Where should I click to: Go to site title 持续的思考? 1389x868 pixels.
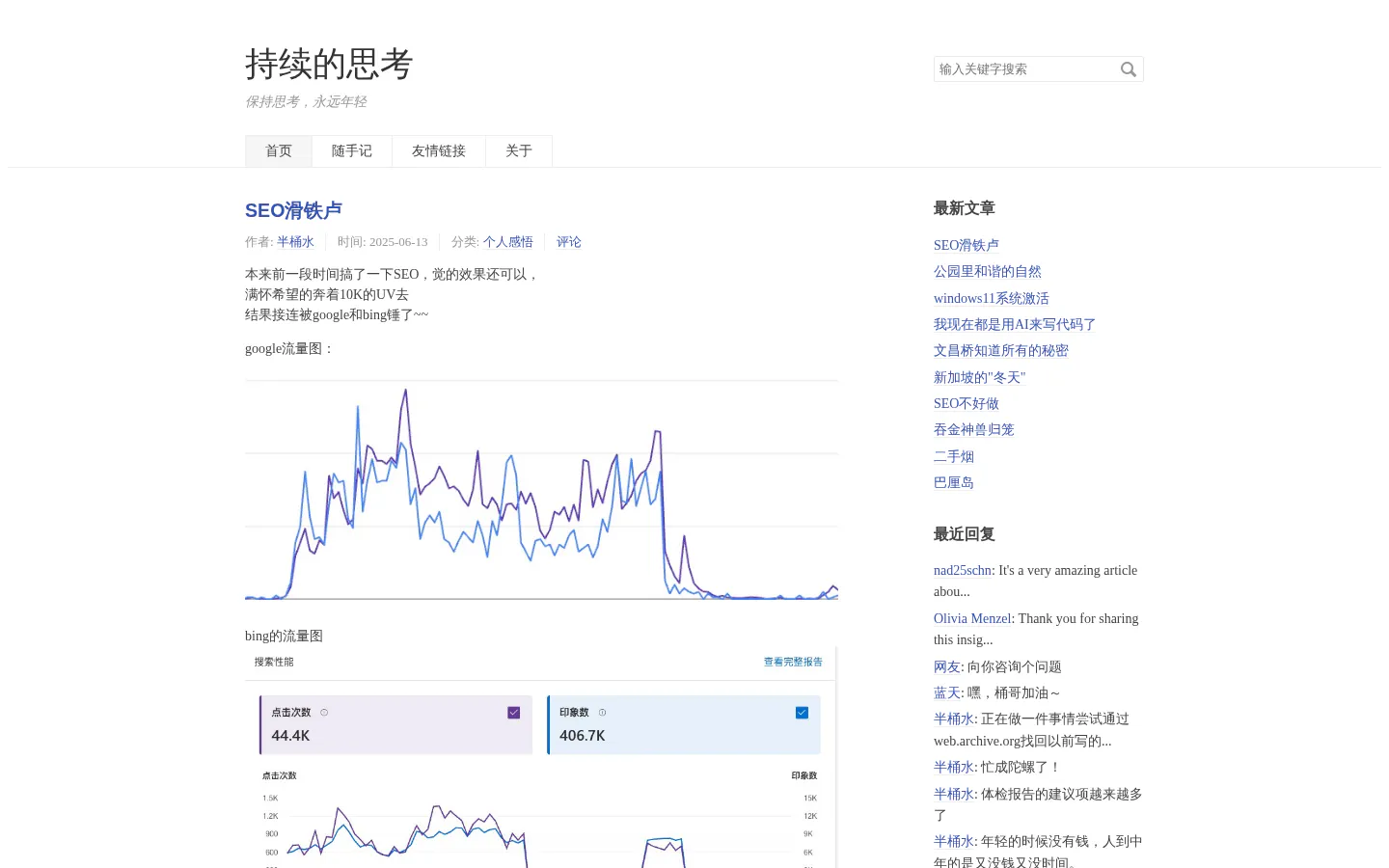(329, 65)
